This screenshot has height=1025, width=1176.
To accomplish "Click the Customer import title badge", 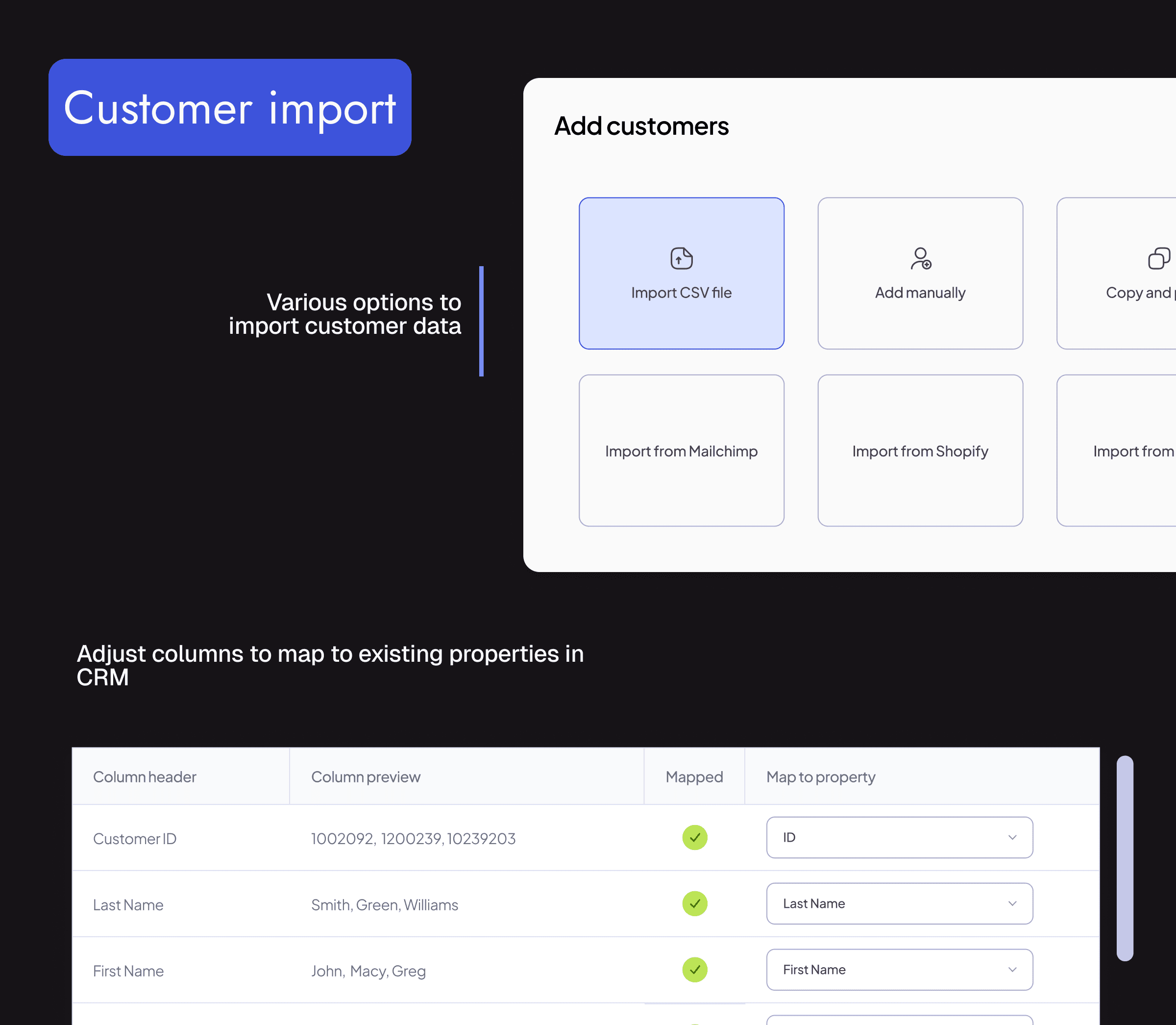I will 230,107.
